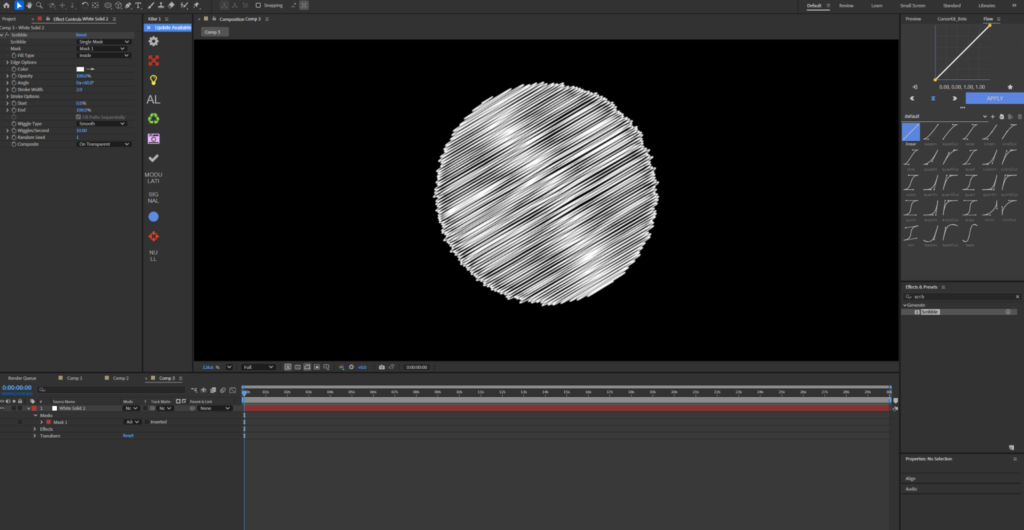Click the blue circle KBar icon

pyautogui.click(x=153, y=217)
